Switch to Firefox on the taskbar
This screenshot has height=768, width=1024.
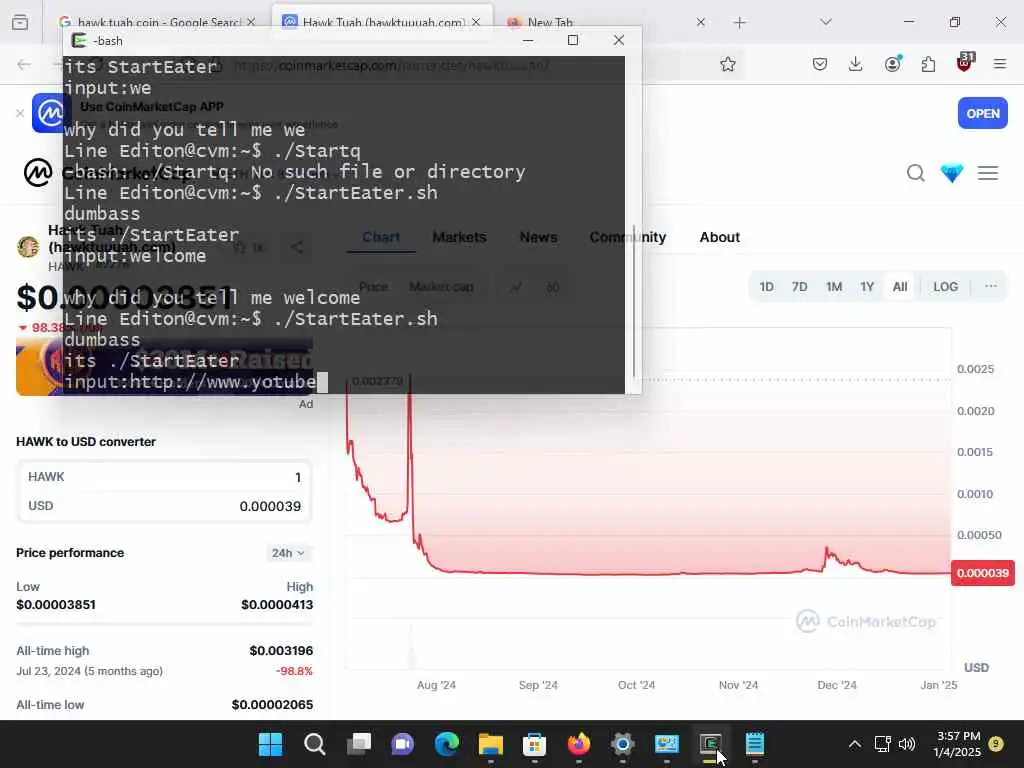tap(579, 744)
